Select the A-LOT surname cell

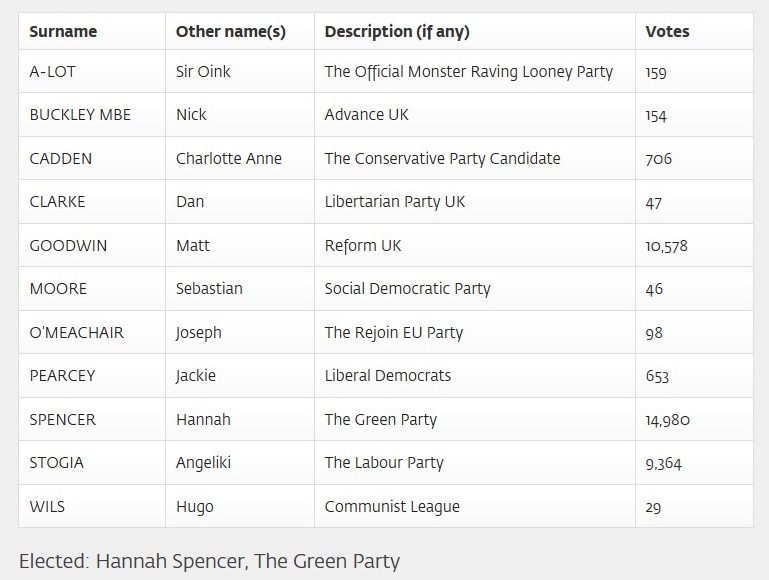(x=52, y=72)
